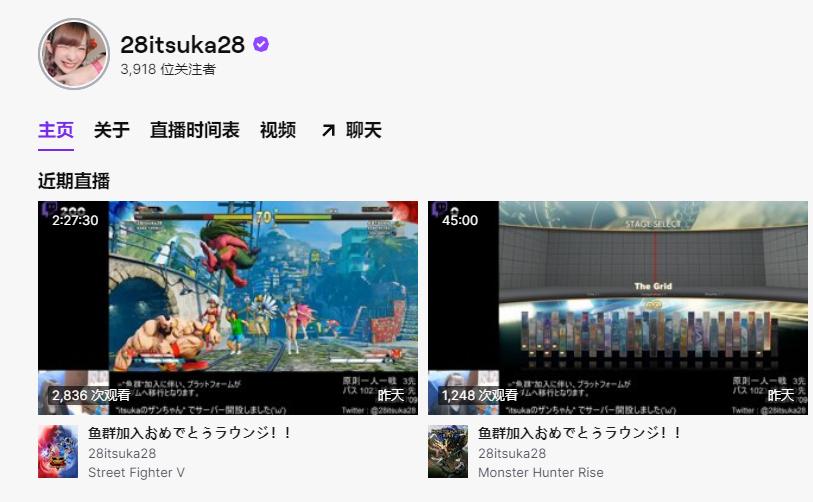This screenshot has width=813, height=502.
Task: Click the 近期直播 section heading
Action: [74, 181]
